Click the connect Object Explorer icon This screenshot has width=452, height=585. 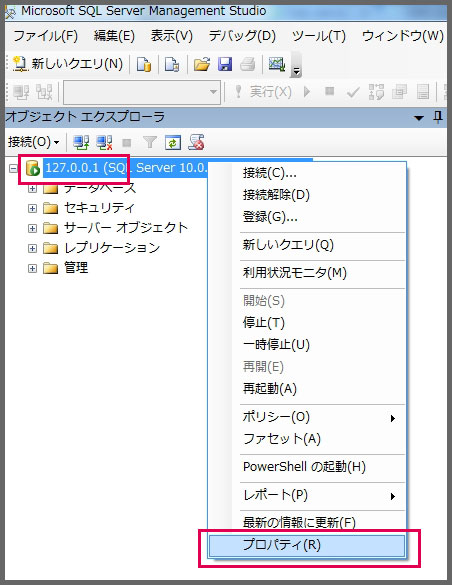point(81,143)
